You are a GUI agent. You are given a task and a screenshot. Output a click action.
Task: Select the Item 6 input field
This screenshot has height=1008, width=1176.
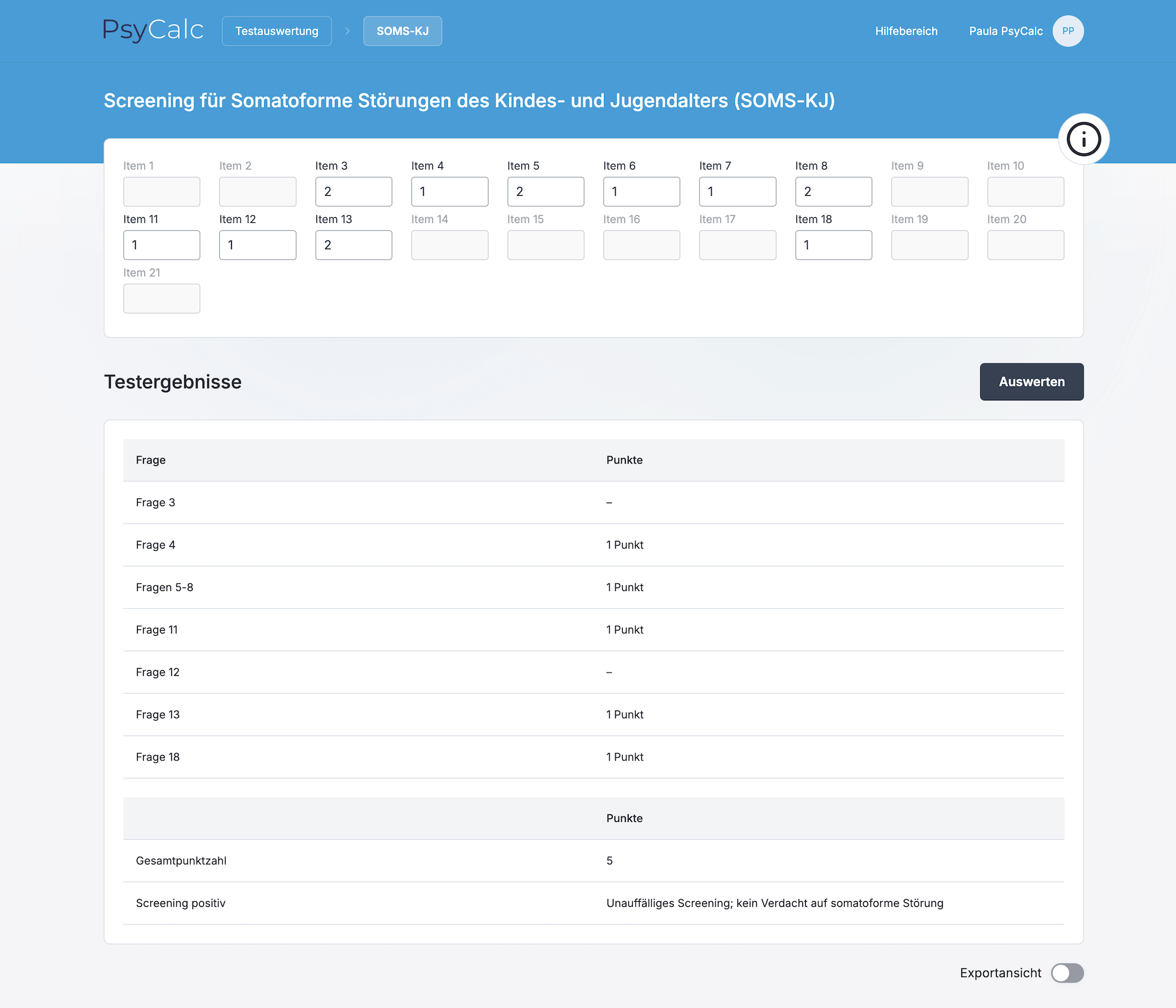tap(641, 191)
